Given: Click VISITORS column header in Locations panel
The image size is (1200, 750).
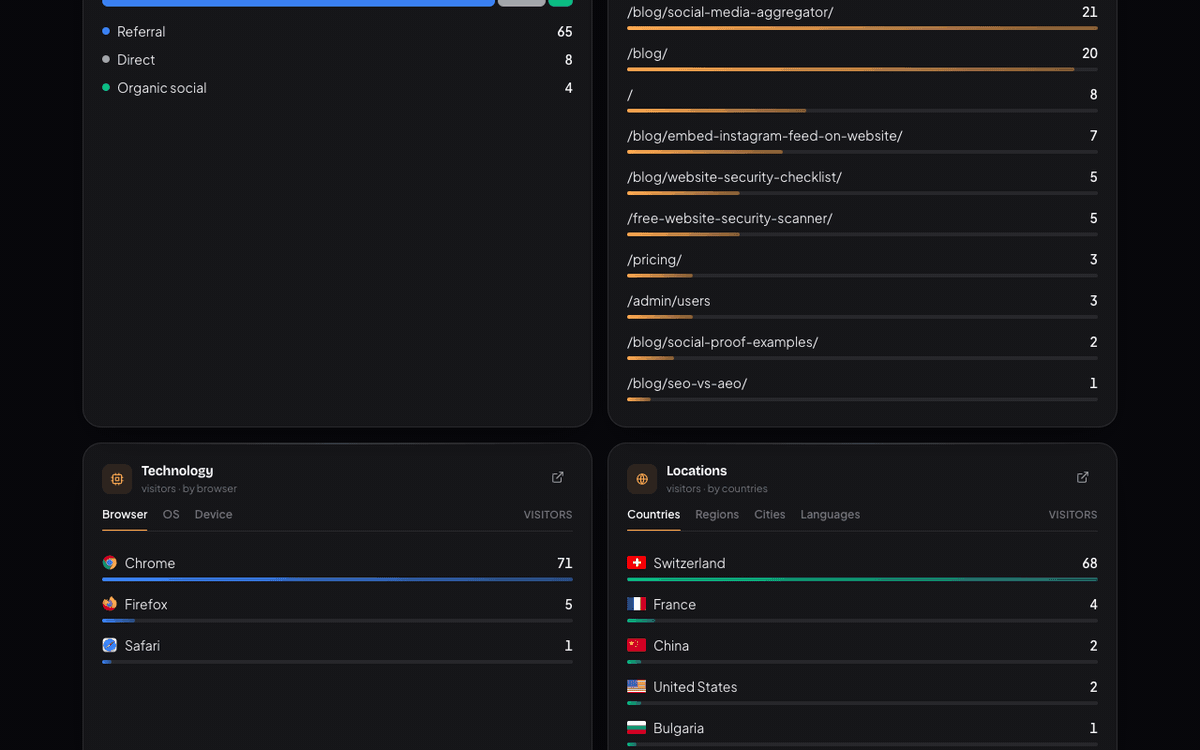Looking at the screenshot, I should pos(1073,515).
